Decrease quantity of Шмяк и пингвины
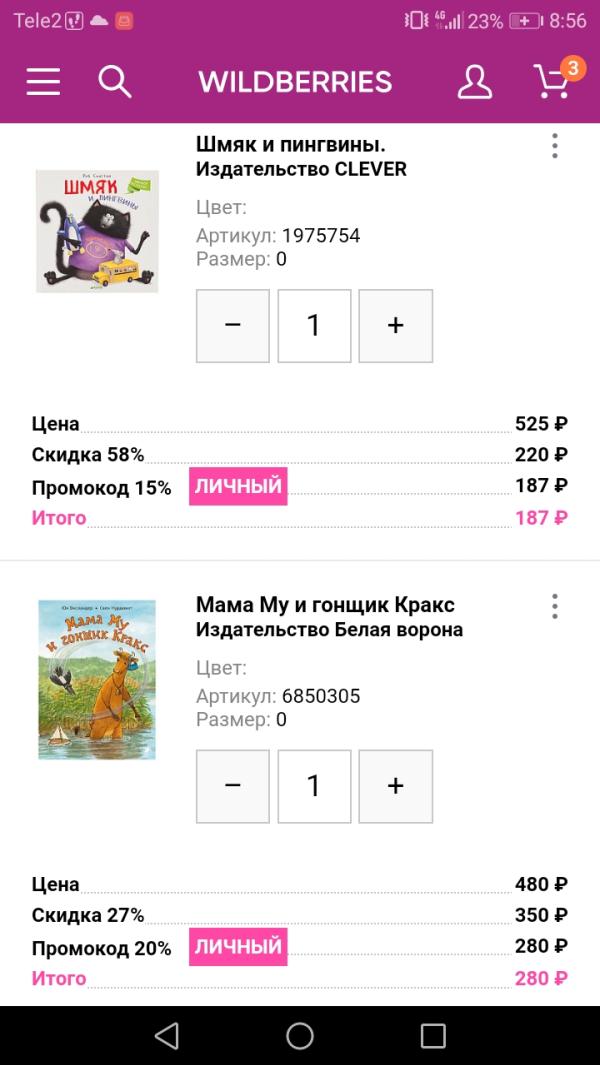This screenshot has width=600, height=1065. pyautogui.click(x=233, y=326)
